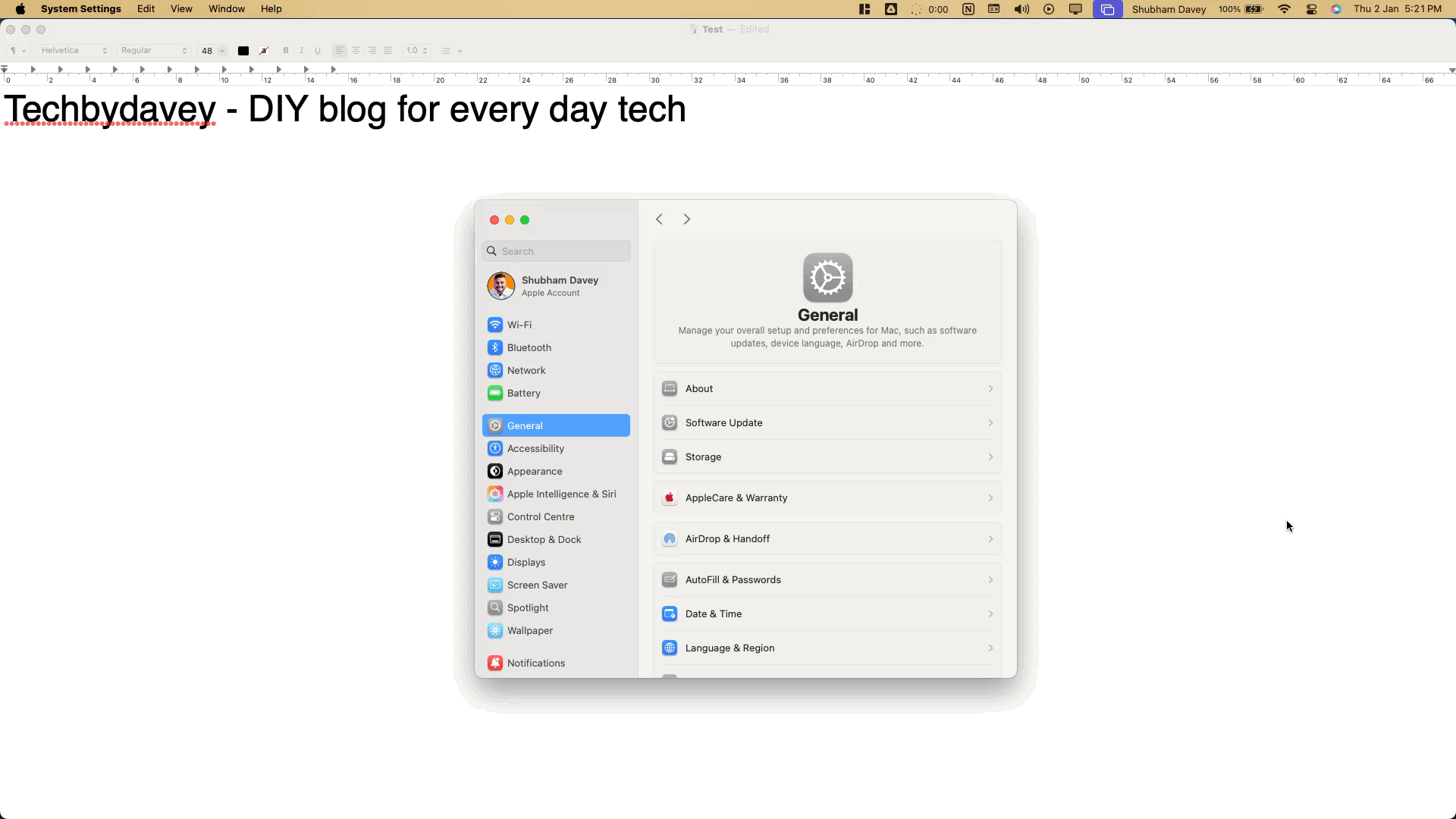
Task: Click the center text alignment icon
Action: click(x=357, y=50)
